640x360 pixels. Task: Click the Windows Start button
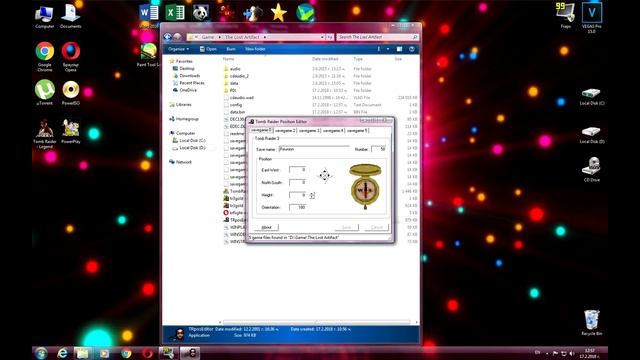click(41, 353)
